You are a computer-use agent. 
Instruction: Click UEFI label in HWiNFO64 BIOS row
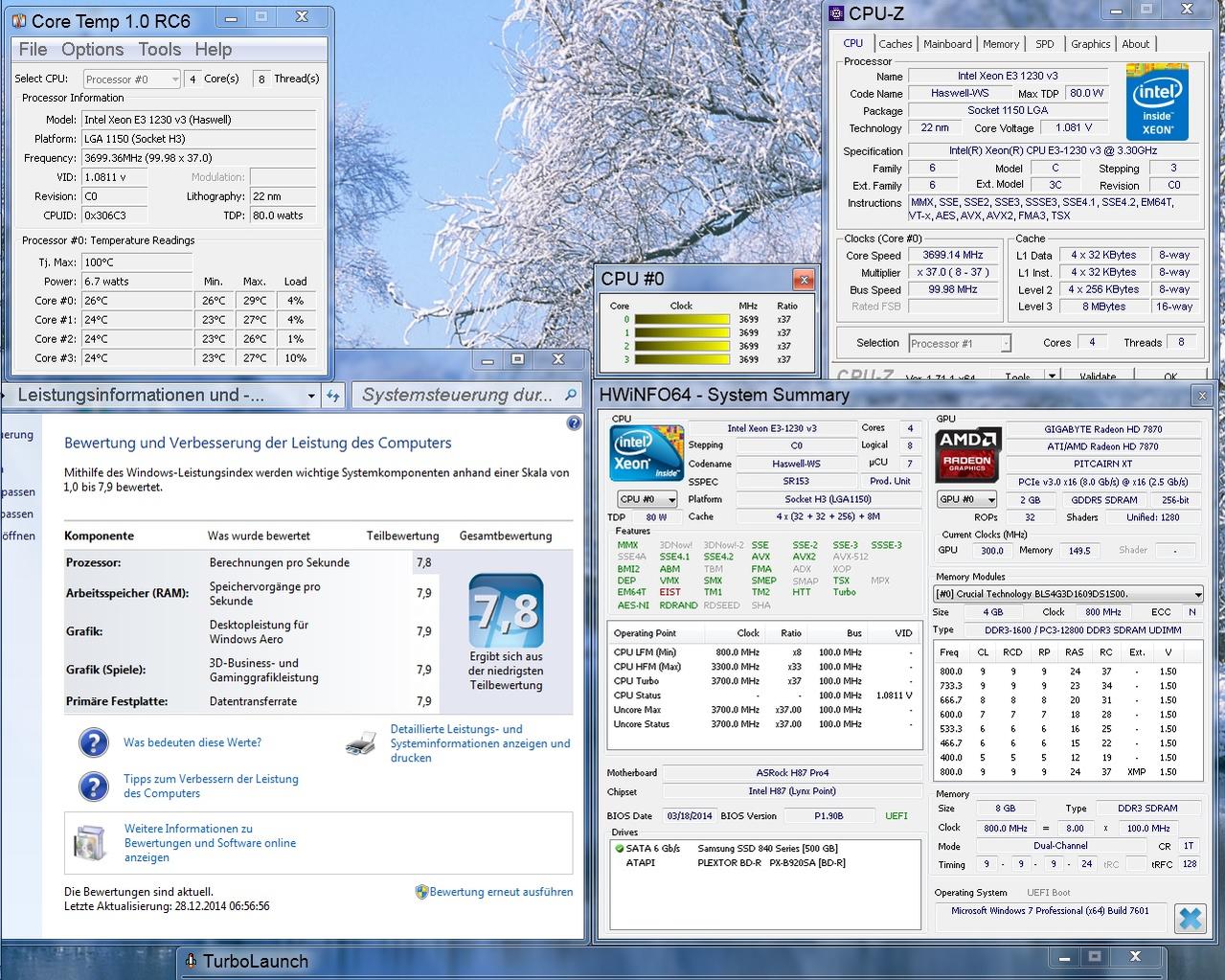coord(896,816)
